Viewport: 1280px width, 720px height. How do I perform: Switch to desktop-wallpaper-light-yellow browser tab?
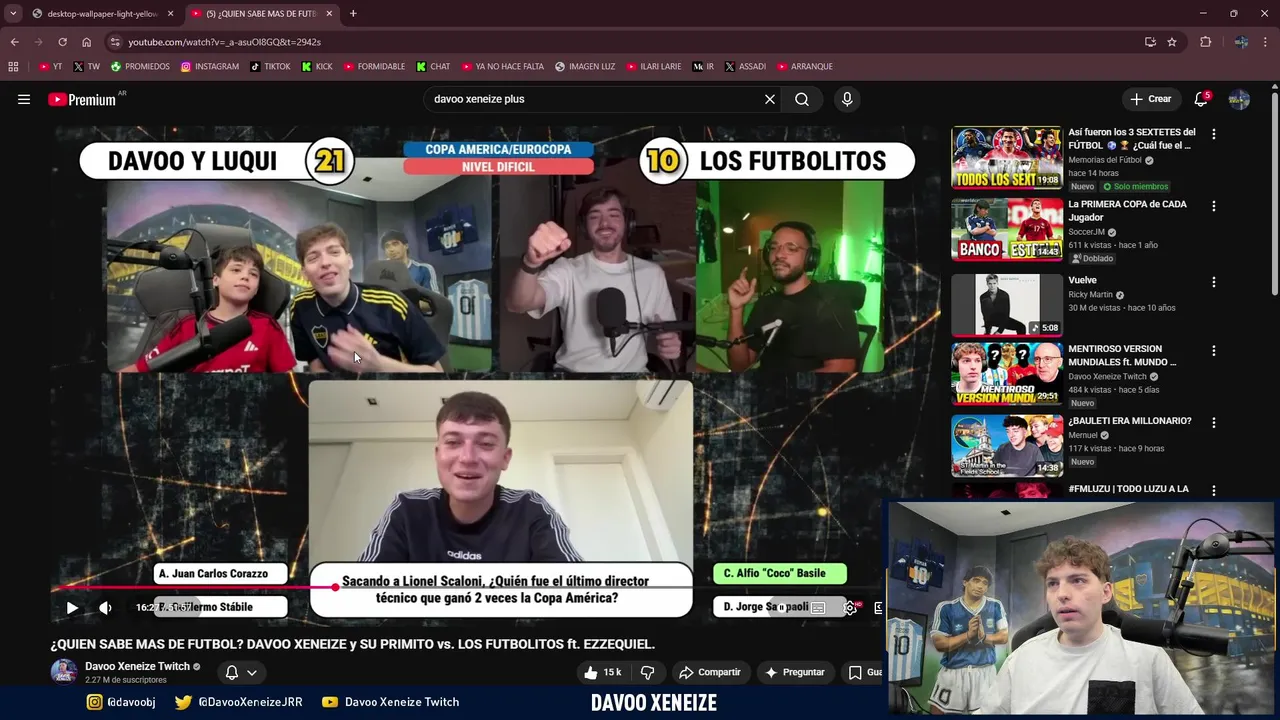100,14
